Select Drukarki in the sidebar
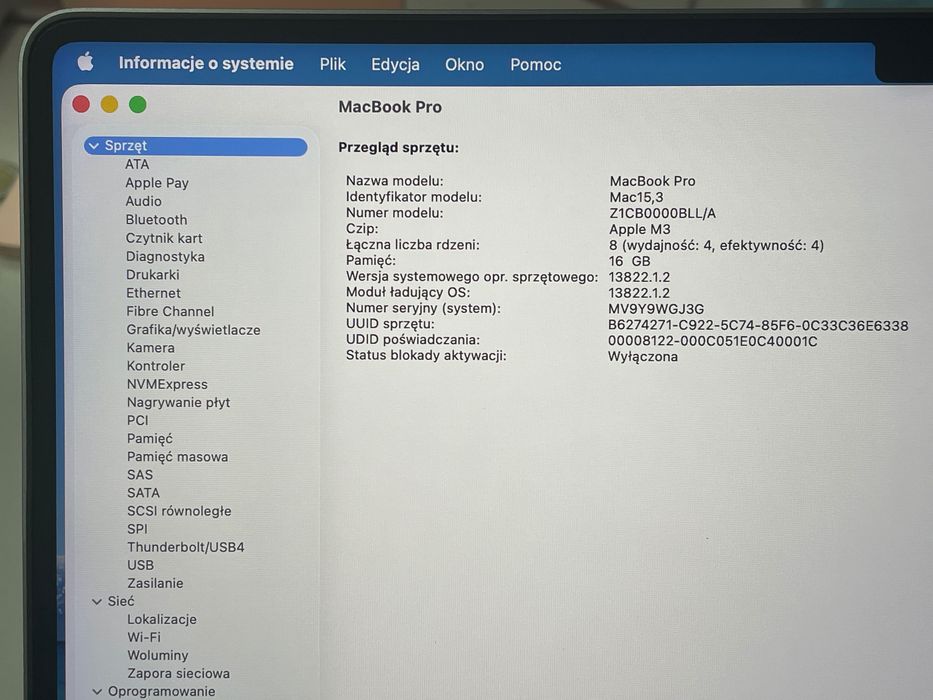Screen dimensions: 933x700 (x=152, y=275)
